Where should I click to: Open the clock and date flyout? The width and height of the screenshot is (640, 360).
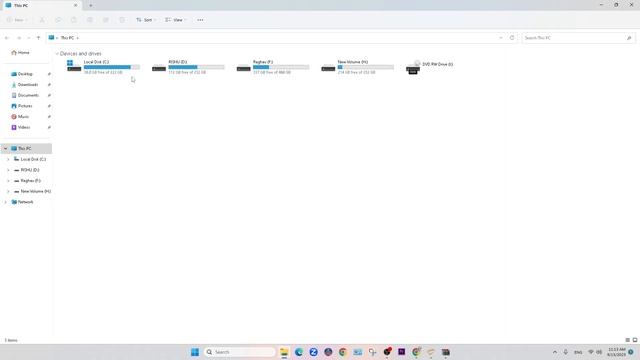(616, 352)
